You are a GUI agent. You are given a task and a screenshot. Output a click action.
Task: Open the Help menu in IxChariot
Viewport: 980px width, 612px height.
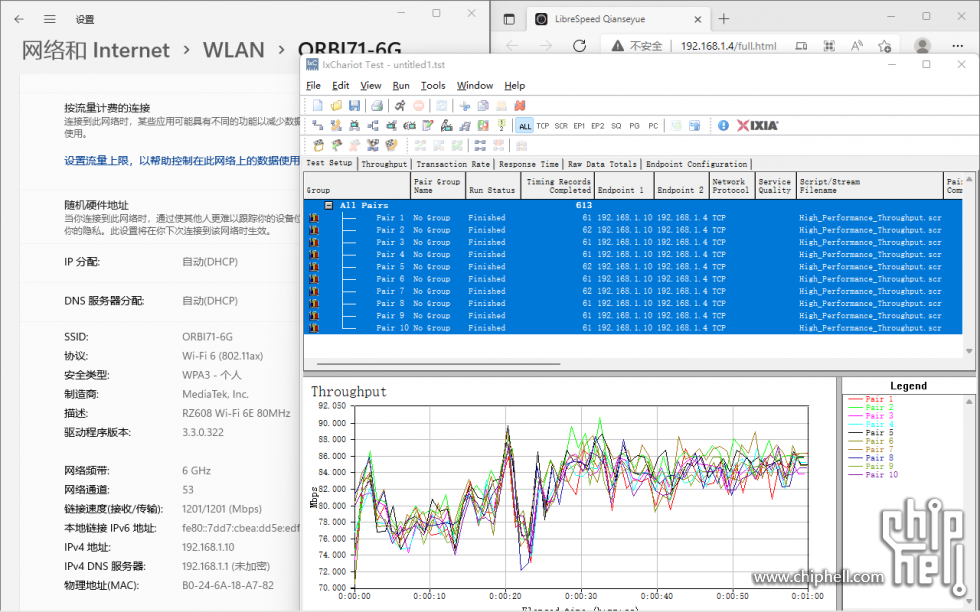pyautogui.click(x=514, y=86)
